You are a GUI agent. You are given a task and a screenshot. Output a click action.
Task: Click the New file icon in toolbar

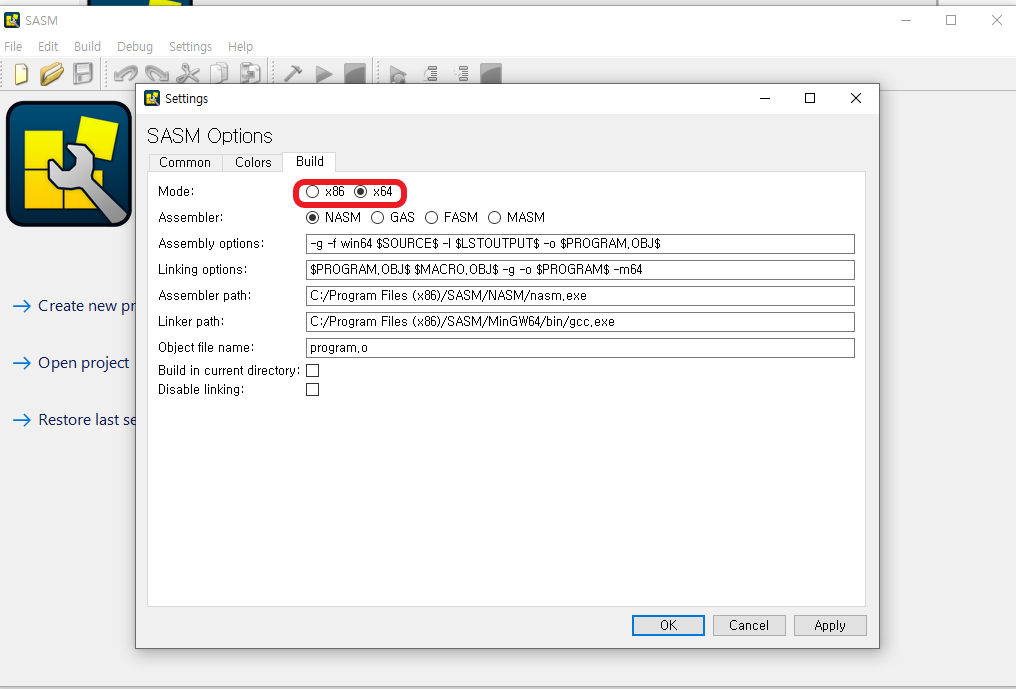point(21,74)
